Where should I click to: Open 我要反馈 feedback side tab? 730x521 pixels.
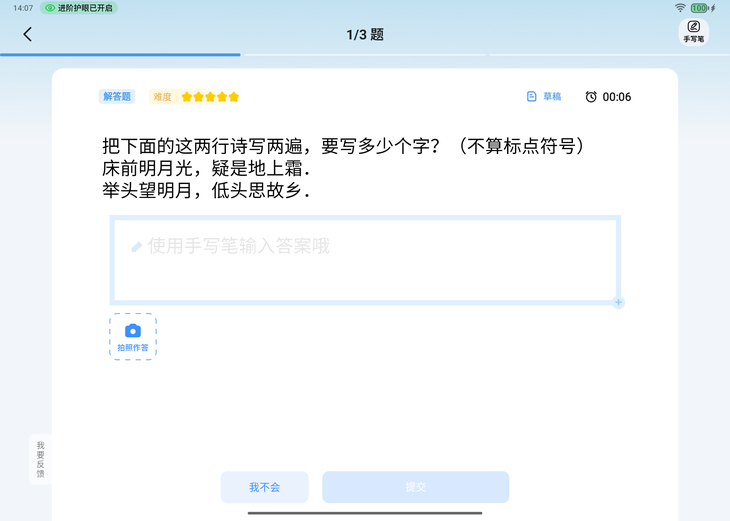click(41, 460)
